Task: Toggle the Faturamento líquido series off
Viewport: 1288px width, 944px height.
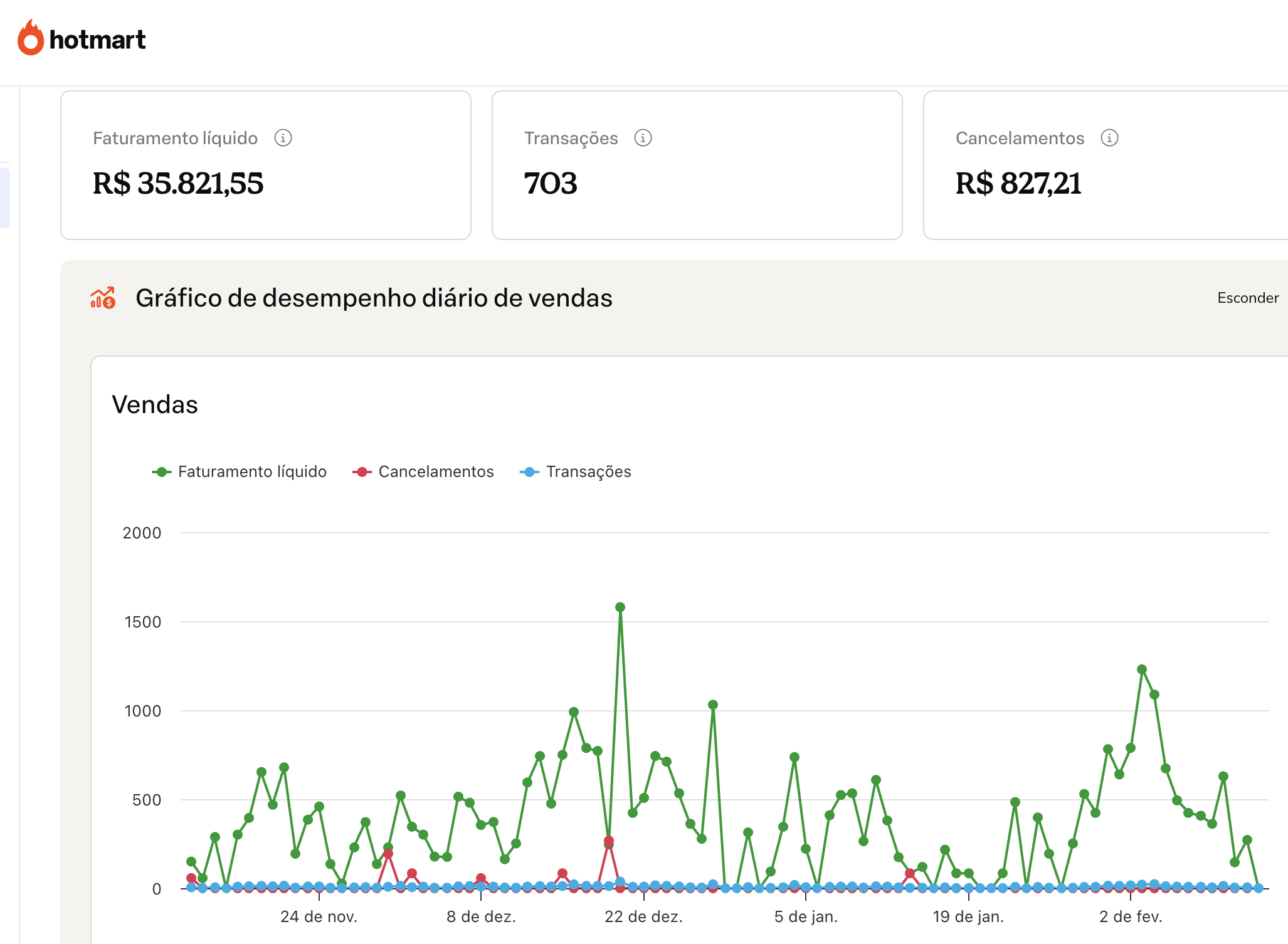Action: [x=252, y=471]
